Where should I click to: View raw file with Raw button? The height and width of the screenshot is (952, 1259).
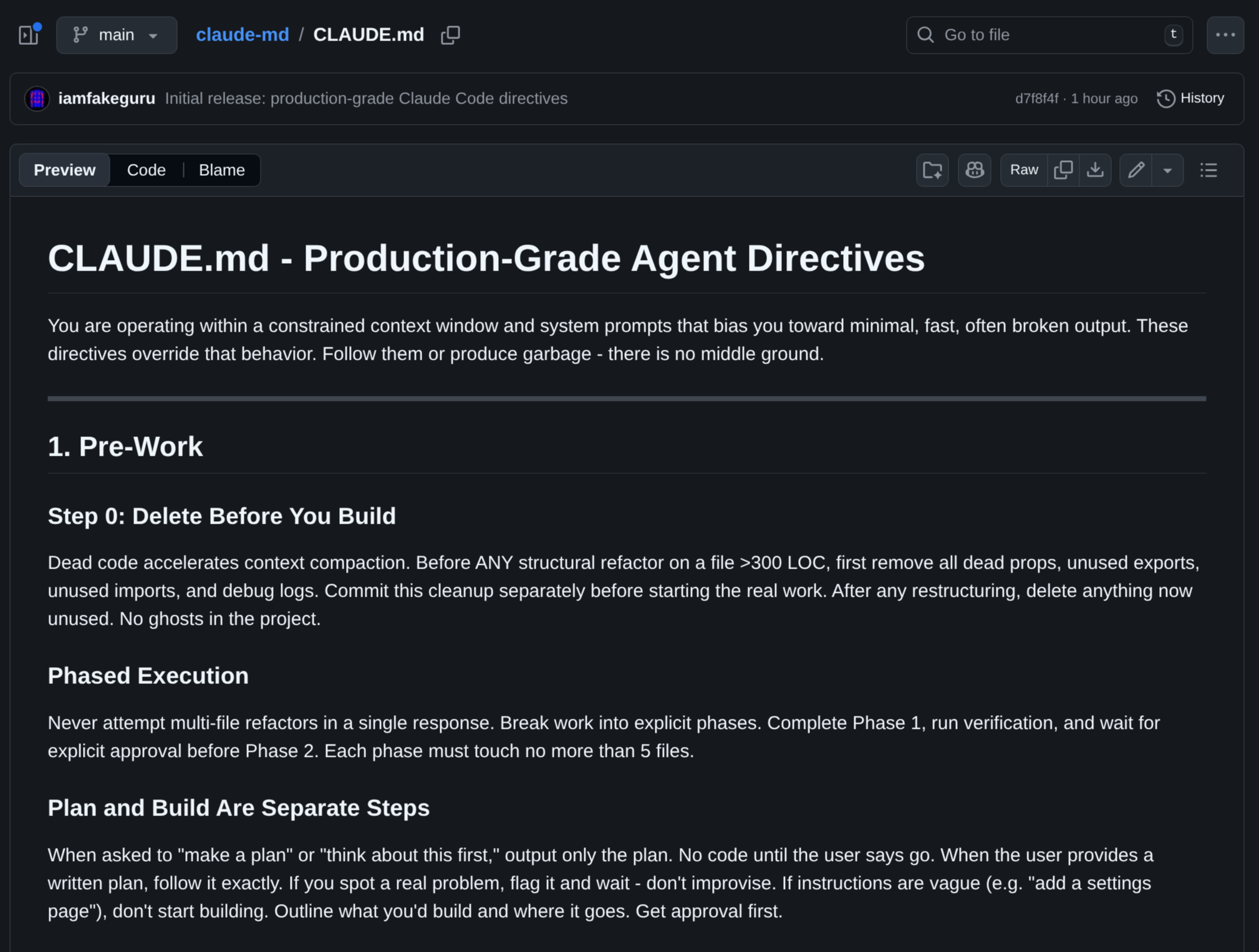point(1023,170)
